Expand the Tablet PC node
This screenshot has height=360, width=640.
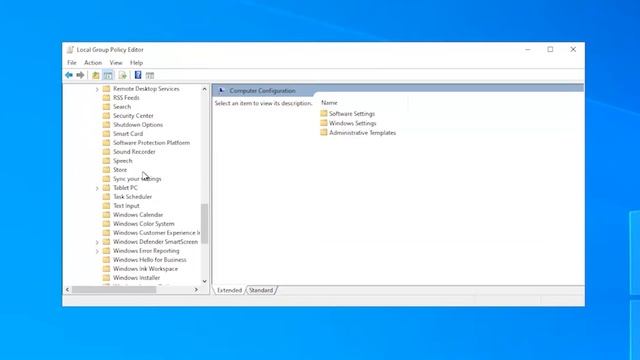coord(97,188)
